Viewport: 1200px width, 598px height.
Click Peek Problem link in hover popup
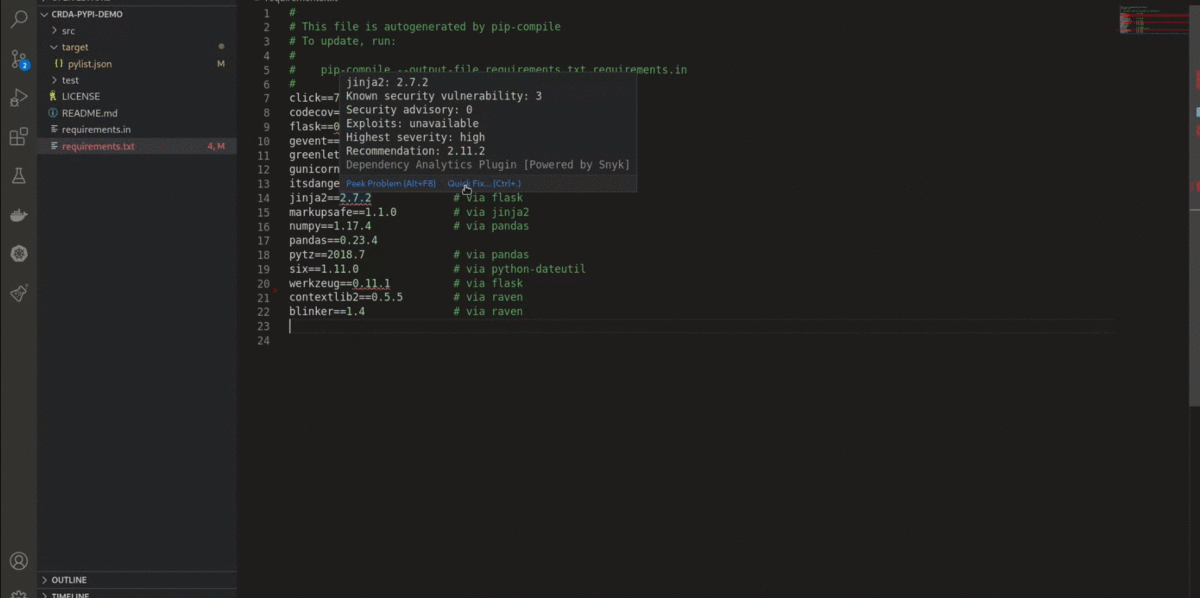[390, 184]
